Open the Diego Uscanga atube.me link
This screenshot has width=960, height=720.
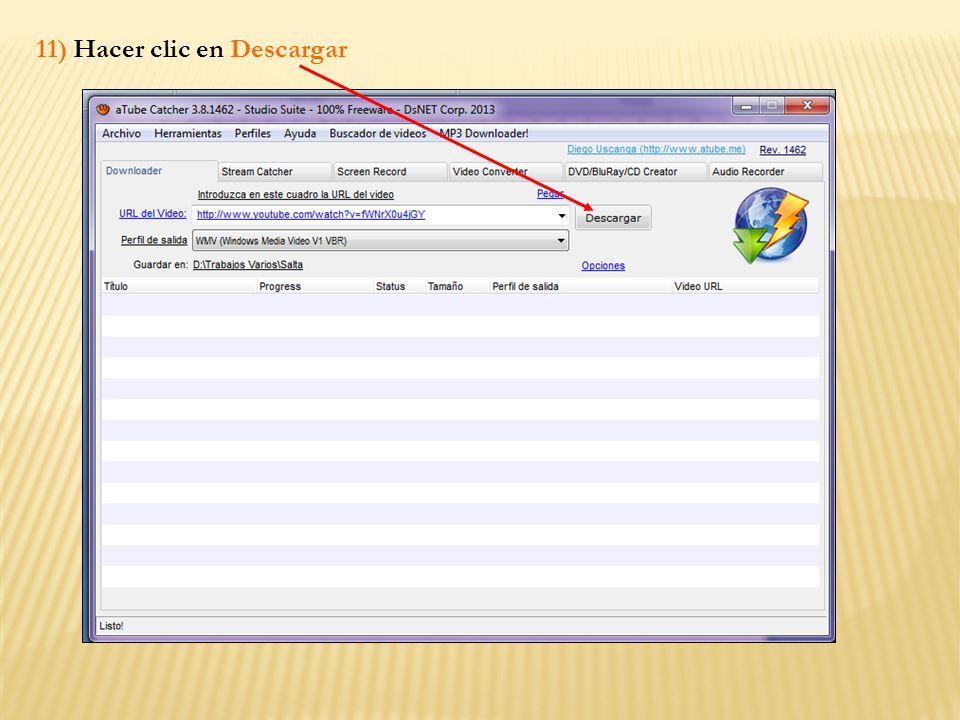[656, 149]
